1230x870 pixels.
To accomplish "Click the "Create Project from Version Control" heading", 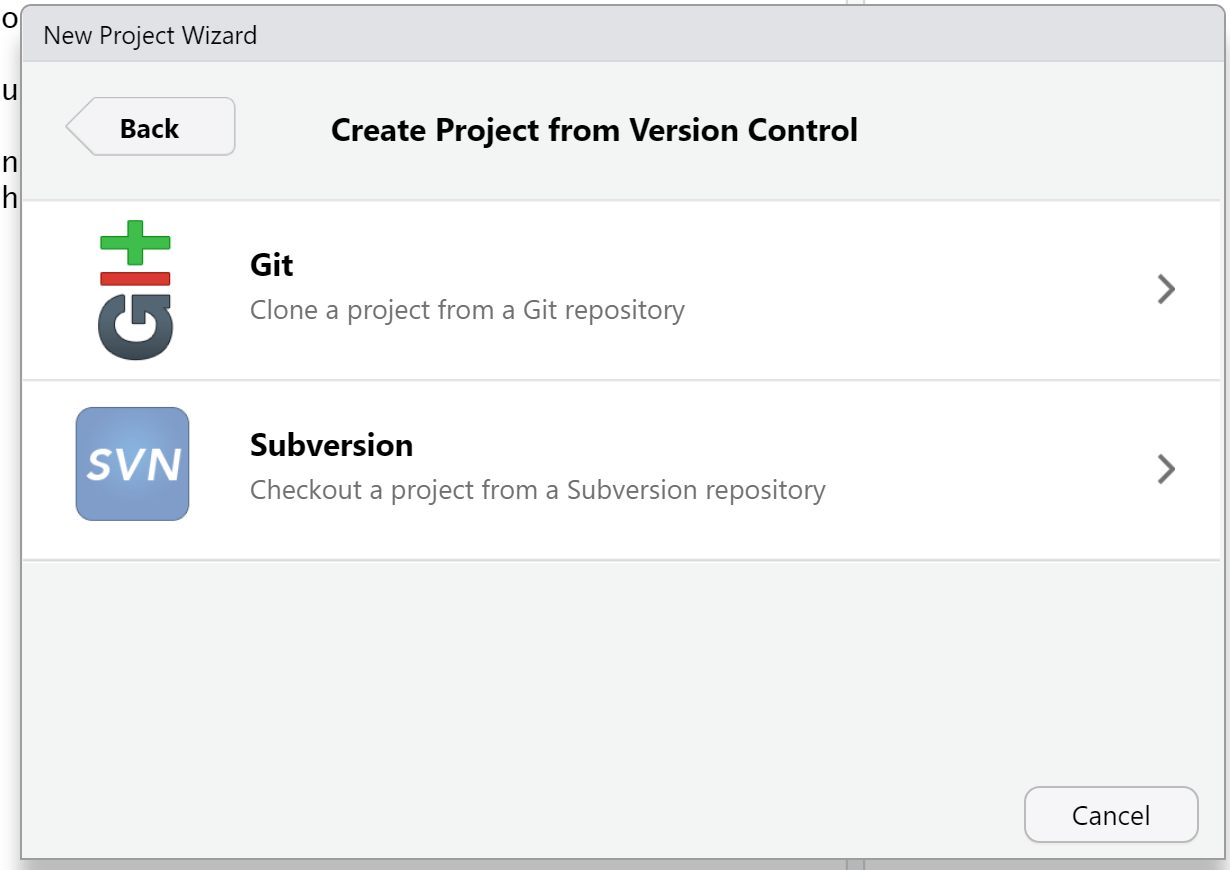I will [594, 130].
